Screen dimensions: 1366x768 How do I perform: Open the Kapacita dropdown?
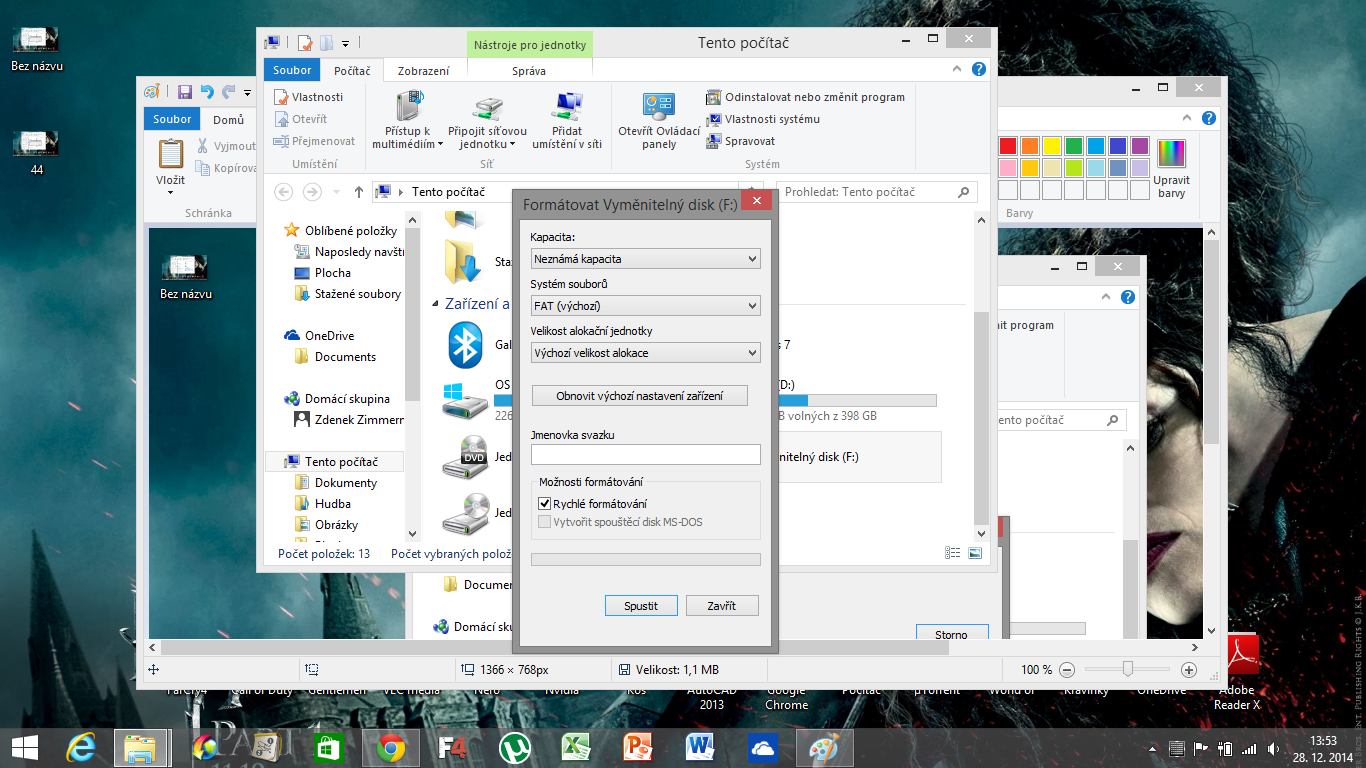645,259
